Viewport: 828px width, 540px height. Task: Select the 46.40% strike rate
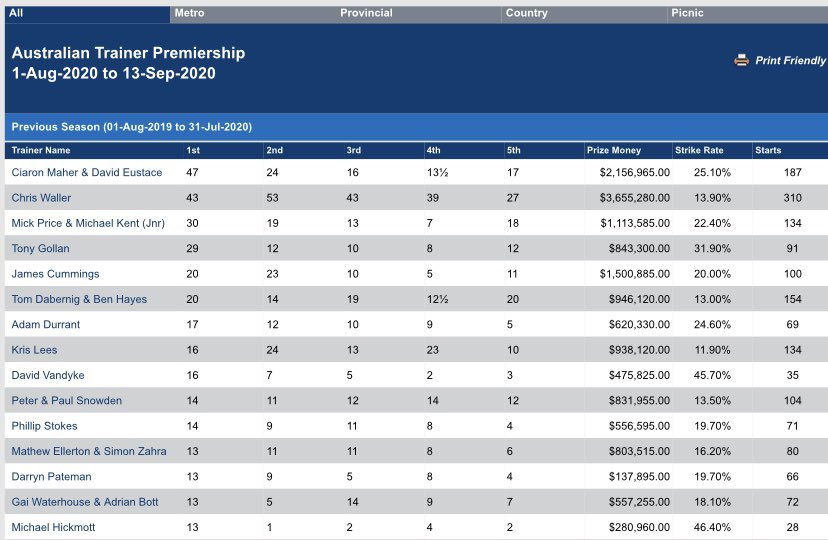pos(712,527)
